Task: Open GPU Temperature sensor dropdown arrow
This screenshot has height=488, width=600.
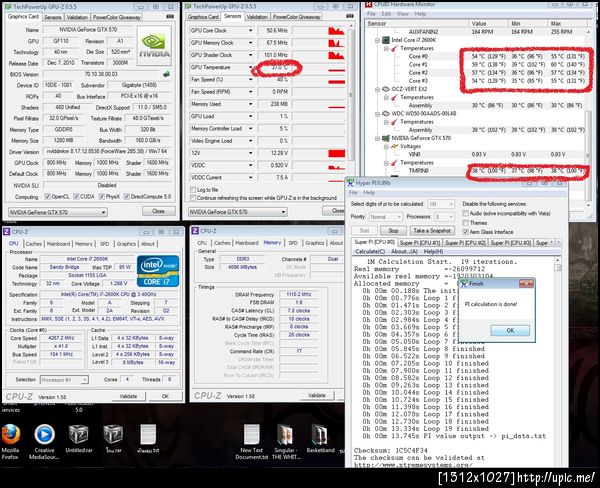Action: [251, 67]
